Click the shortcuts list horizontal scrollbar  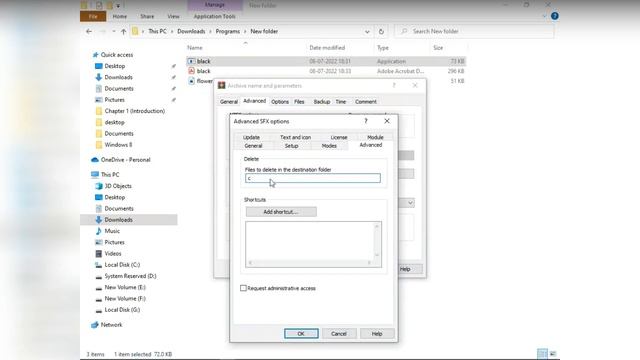pyautogui.click(x=310, y=263)
